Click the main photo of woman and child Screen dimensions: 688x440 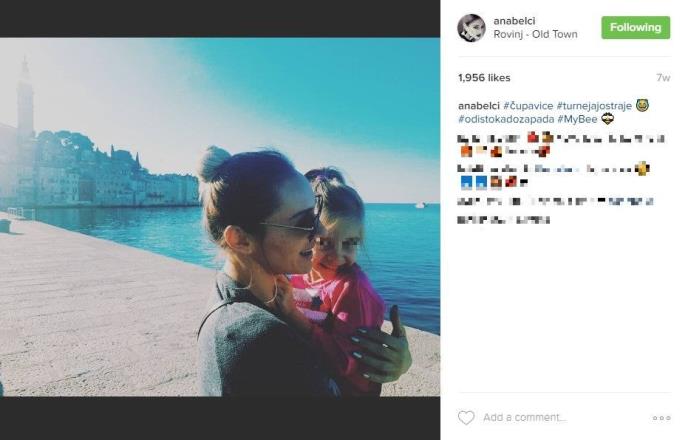pyautogui.click(x=220, y=217)
